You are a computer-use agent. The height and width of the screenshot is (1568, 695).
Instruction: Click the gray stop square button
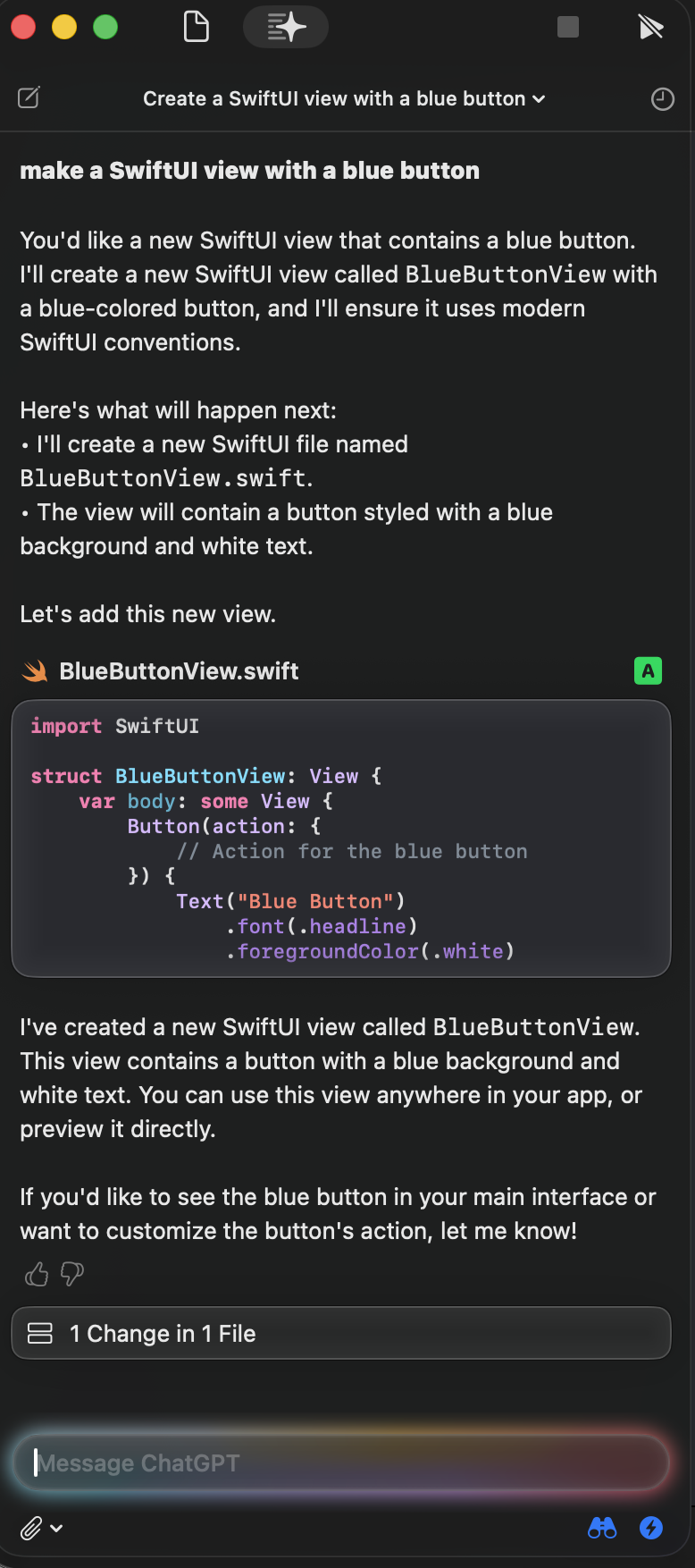pyautogui.click(x=568, y=27)
